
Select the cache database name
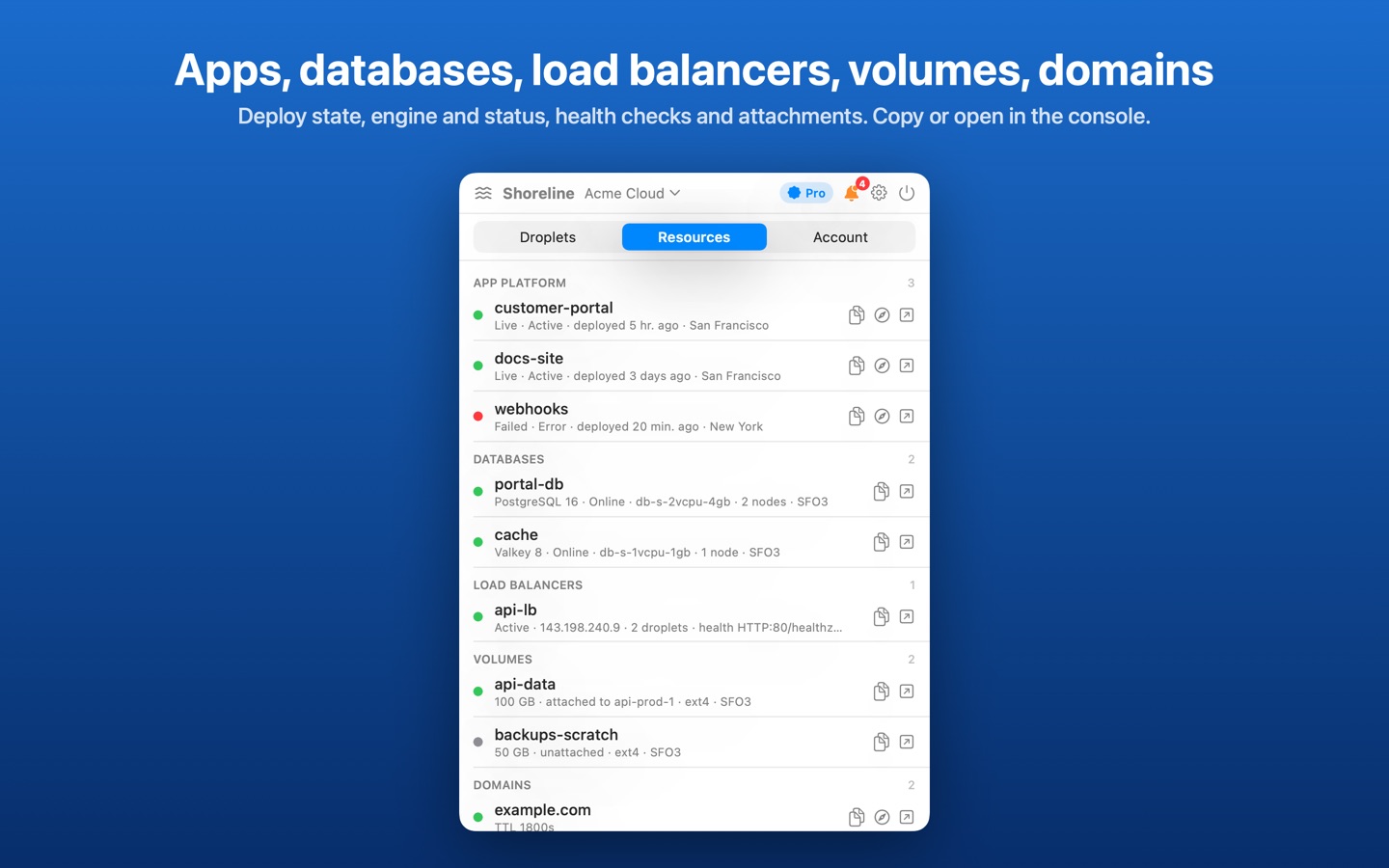[516, 534]
